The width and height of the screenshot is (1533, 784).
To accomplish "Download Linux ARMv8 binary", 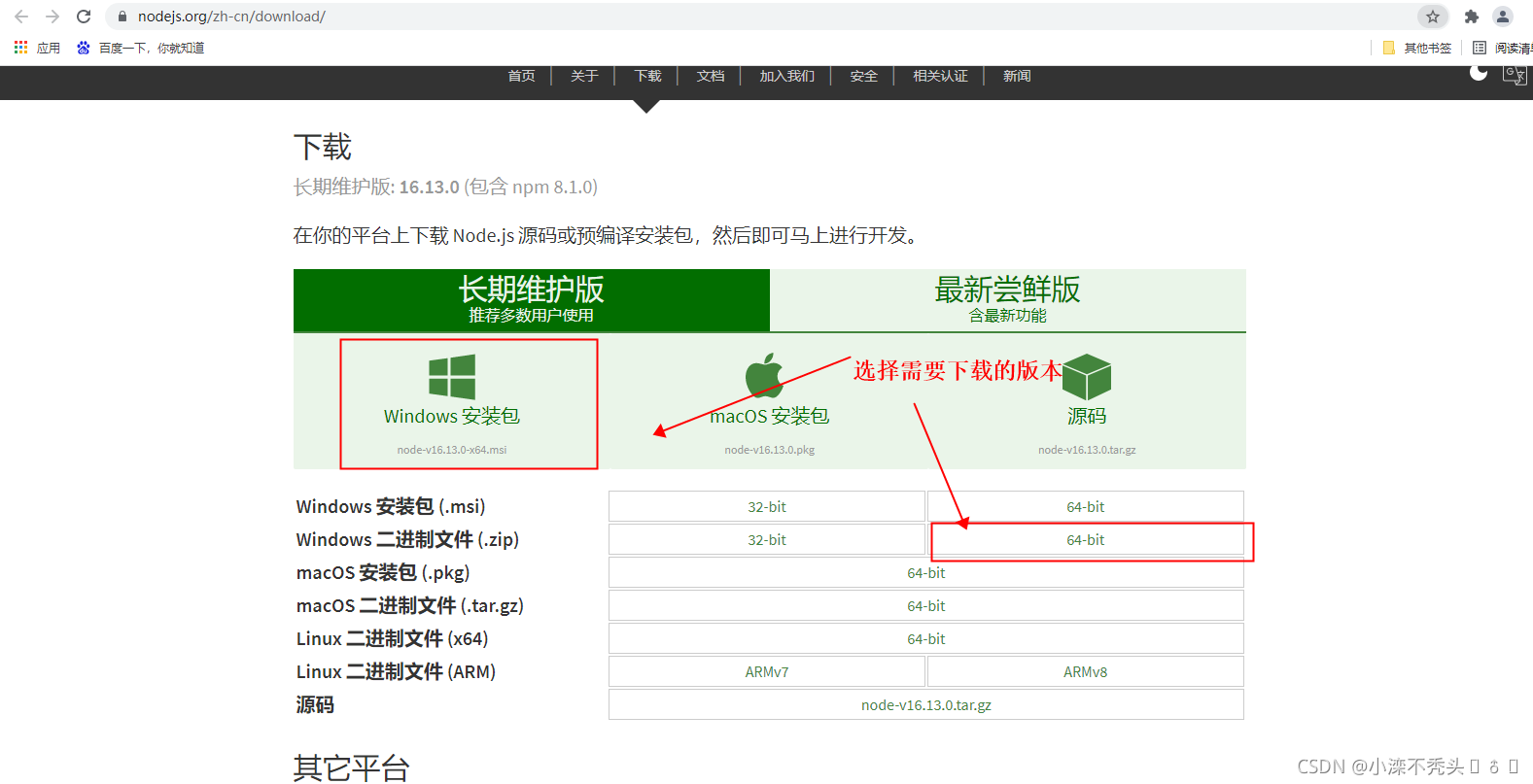I will click(1086, 672).
